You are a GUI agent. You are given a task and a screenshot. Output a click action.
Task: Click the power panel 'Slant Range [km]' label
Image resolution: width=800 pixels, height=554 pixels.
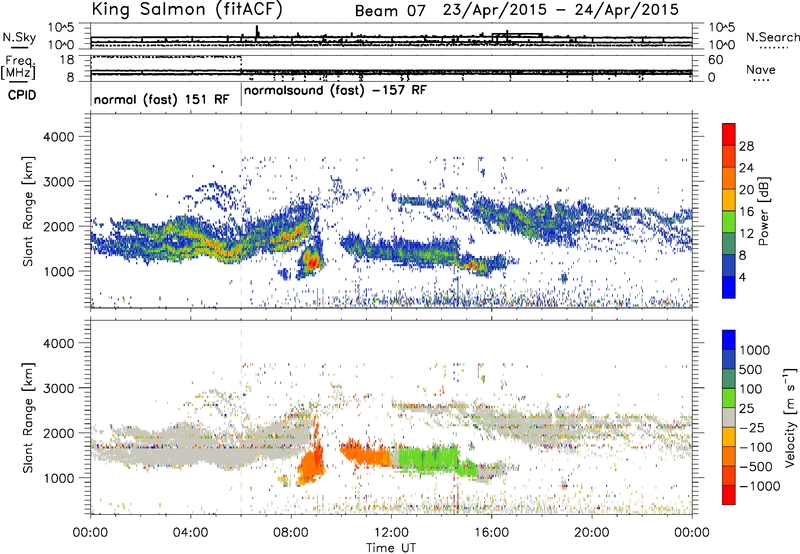(28, 211)
